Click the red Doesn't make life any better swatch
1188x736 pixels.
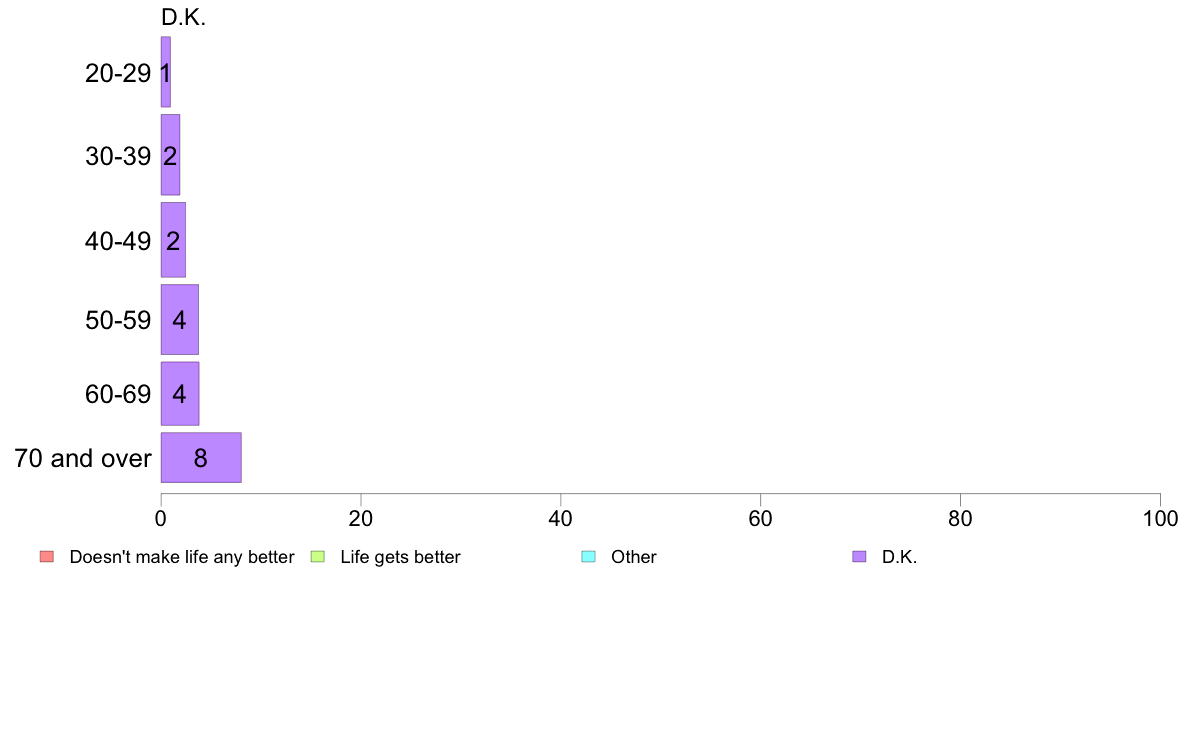tap(47, 557)
